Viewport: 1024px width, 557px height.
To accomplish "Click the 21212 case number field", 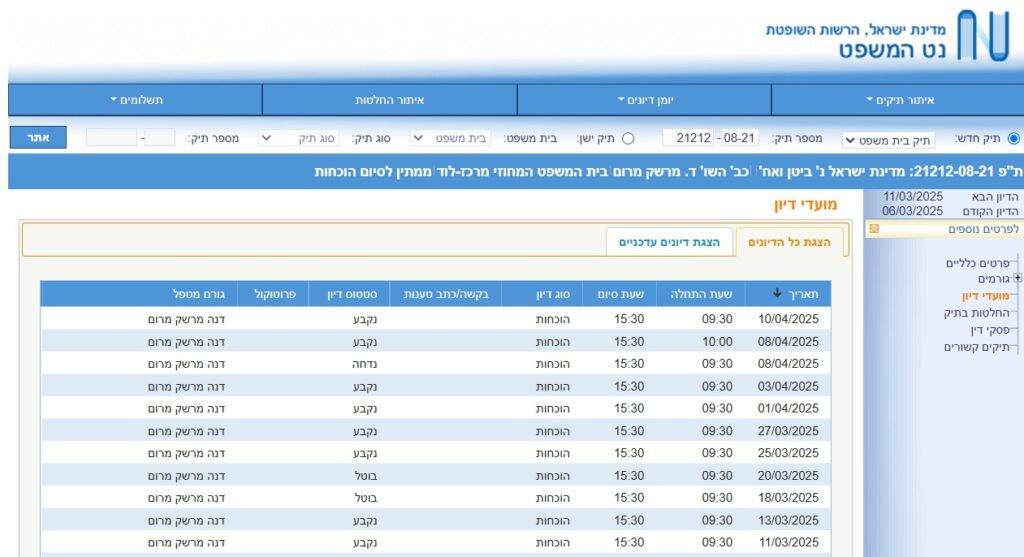I will (690, 138).
